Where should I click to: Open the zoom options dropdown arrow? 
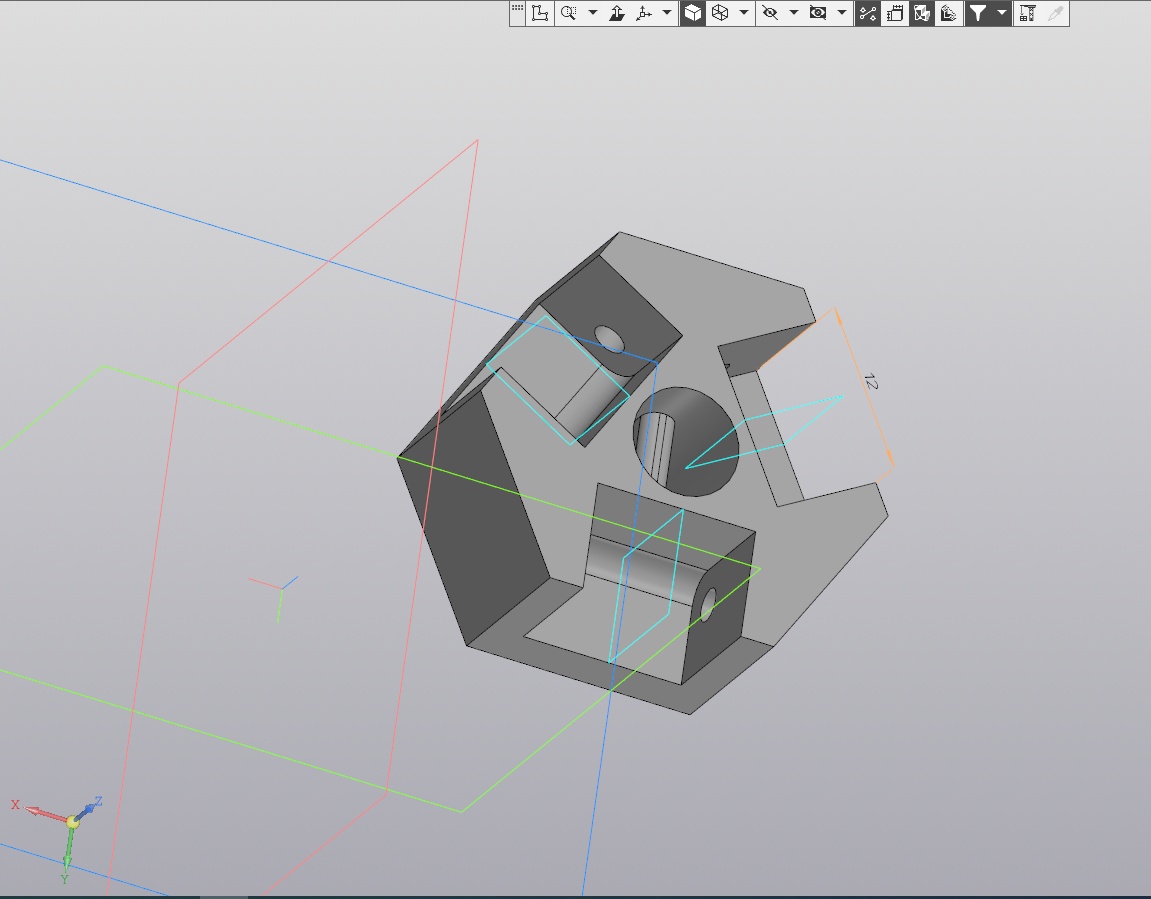[592, 13]
